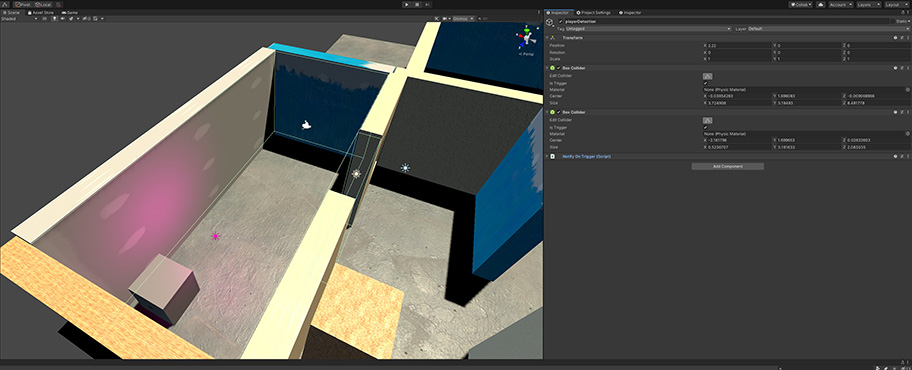Click the component tools icon in scene toolbar
912x370 pixels.
click(x=436, y=19)
